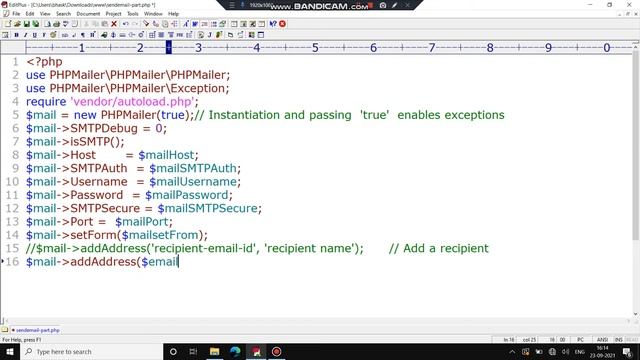
Task: Apply Underline with the U icon
Action: coord(35,35)
